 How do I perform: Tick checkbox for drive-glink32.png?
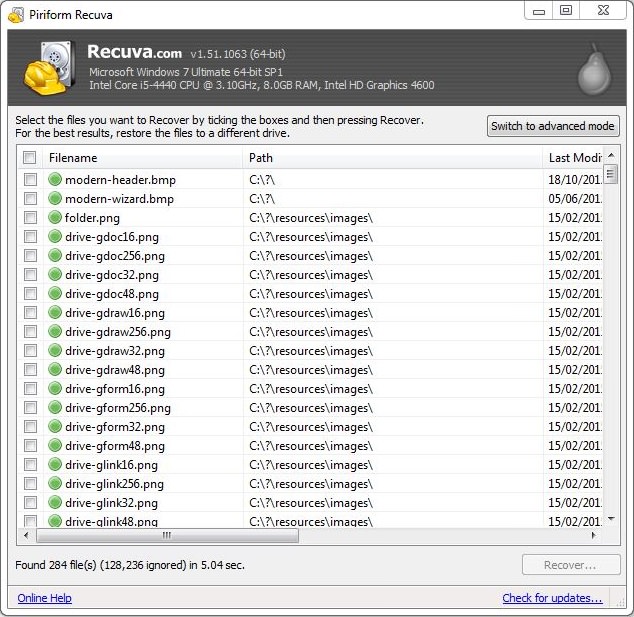pos(30,502)
